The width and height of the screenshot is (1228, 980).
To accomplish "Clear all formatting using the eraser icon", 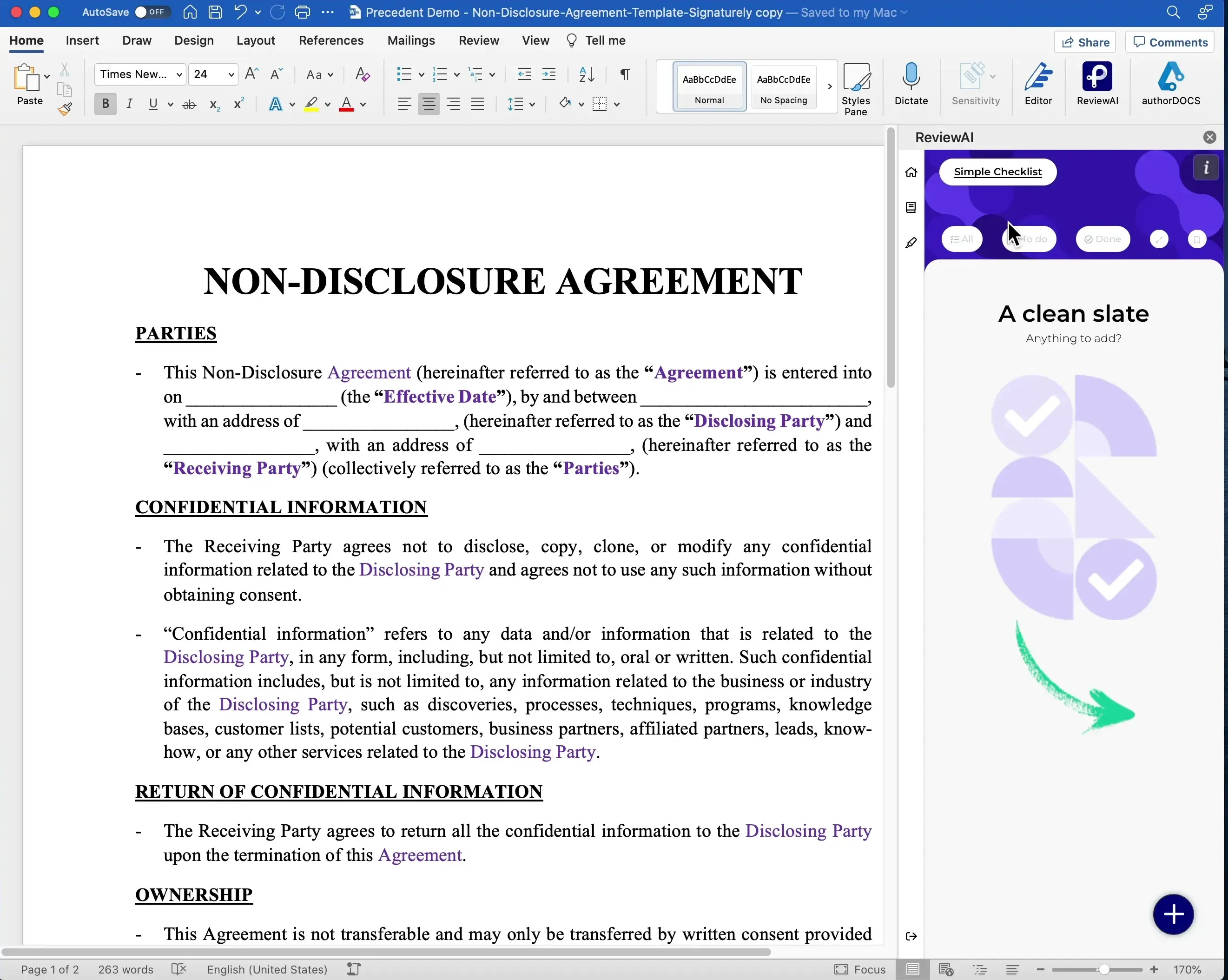I will [362, 74].
